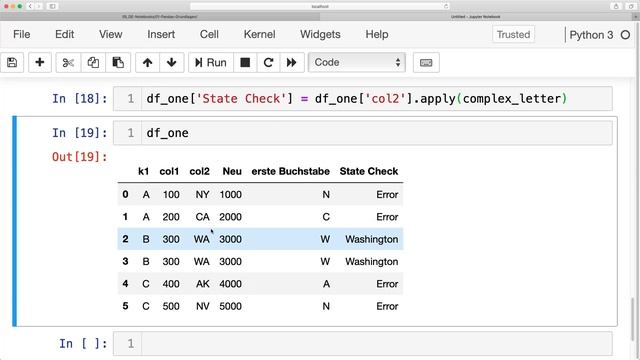Open the Edit menu

point(64,34)
